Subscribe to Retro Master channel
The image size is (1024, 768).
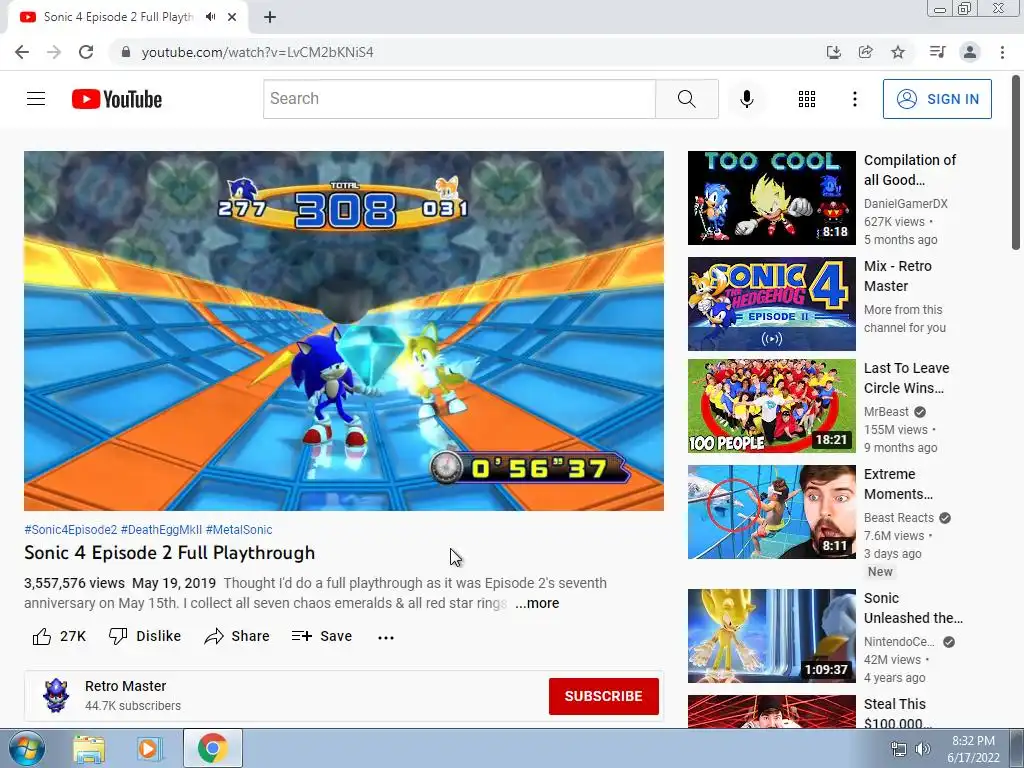(x=603, y=696)
